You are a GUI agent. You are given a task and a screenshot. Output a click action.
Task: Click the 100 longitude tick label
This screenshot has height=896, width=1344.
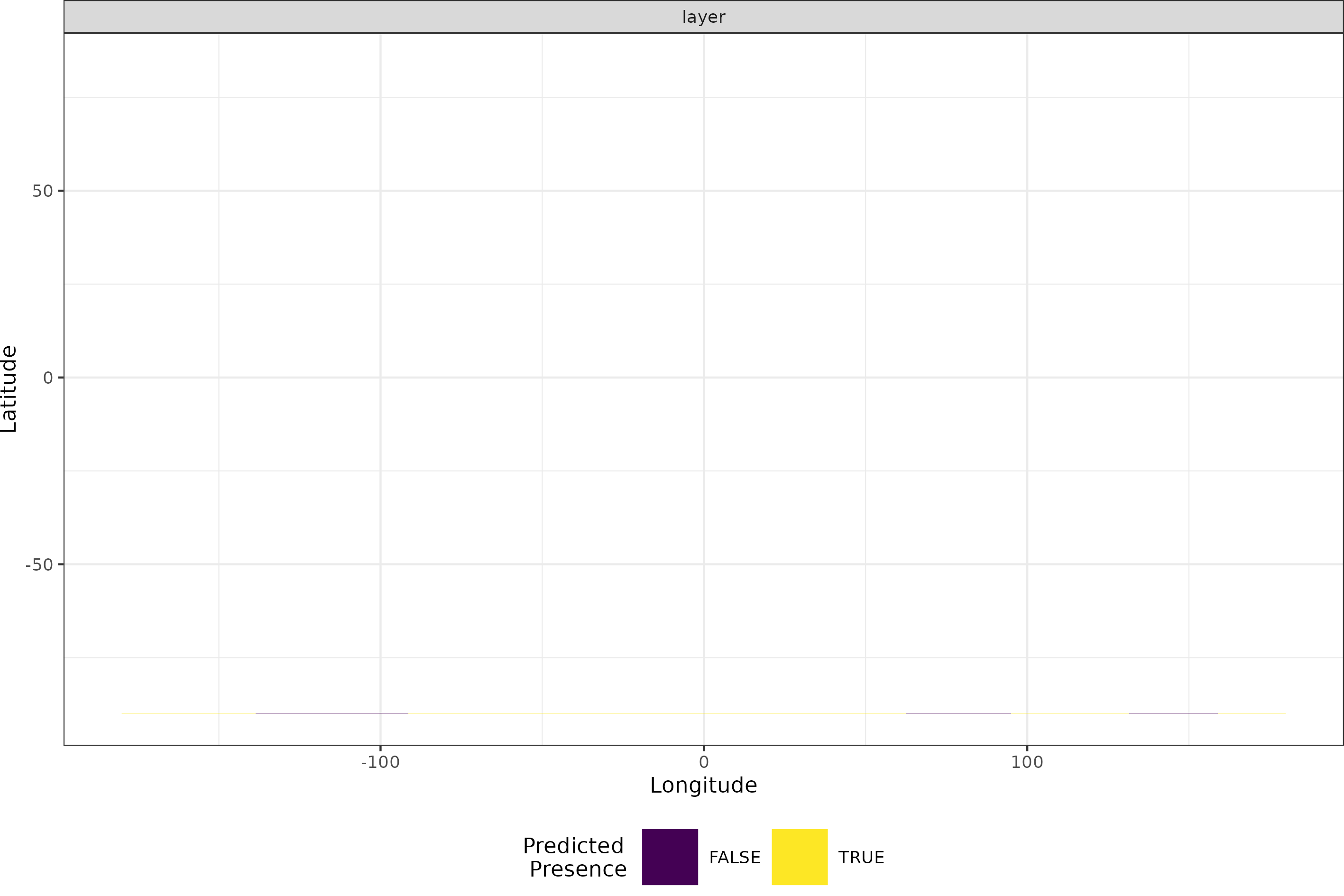(1026, 762)
